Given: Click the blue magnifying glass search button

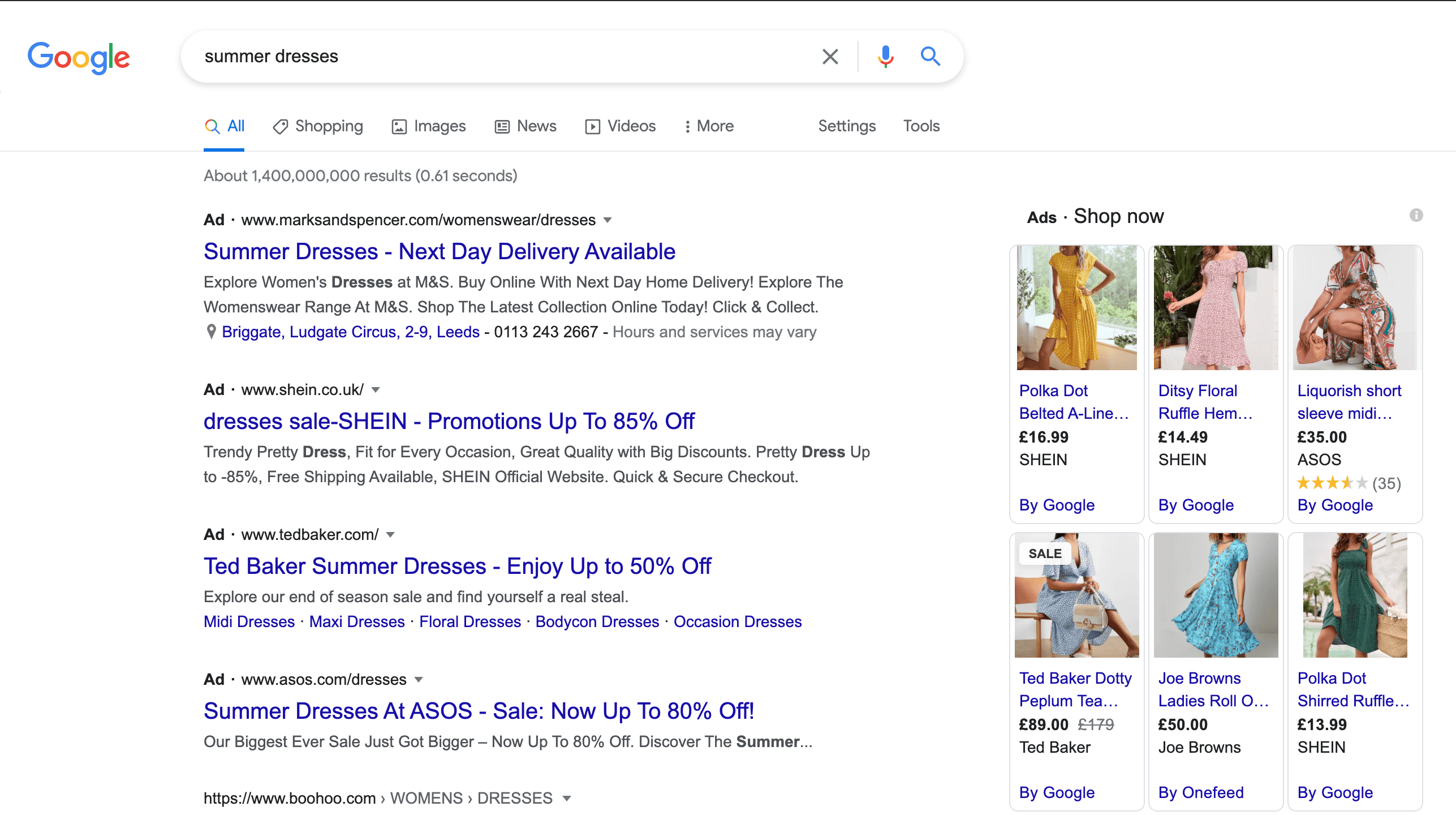Looking at the screenshot, I should tap(930, 57).
